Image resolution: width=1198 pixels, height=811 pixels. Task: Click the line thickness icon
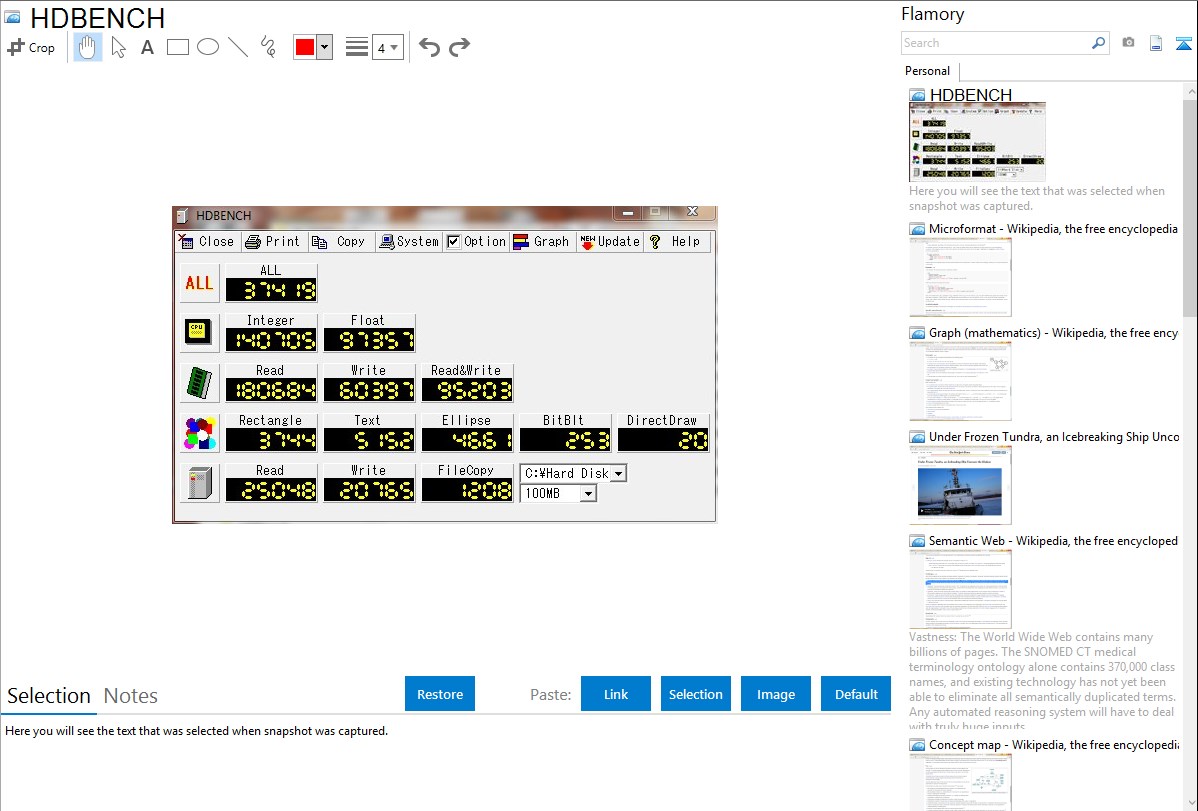(356, 47)
